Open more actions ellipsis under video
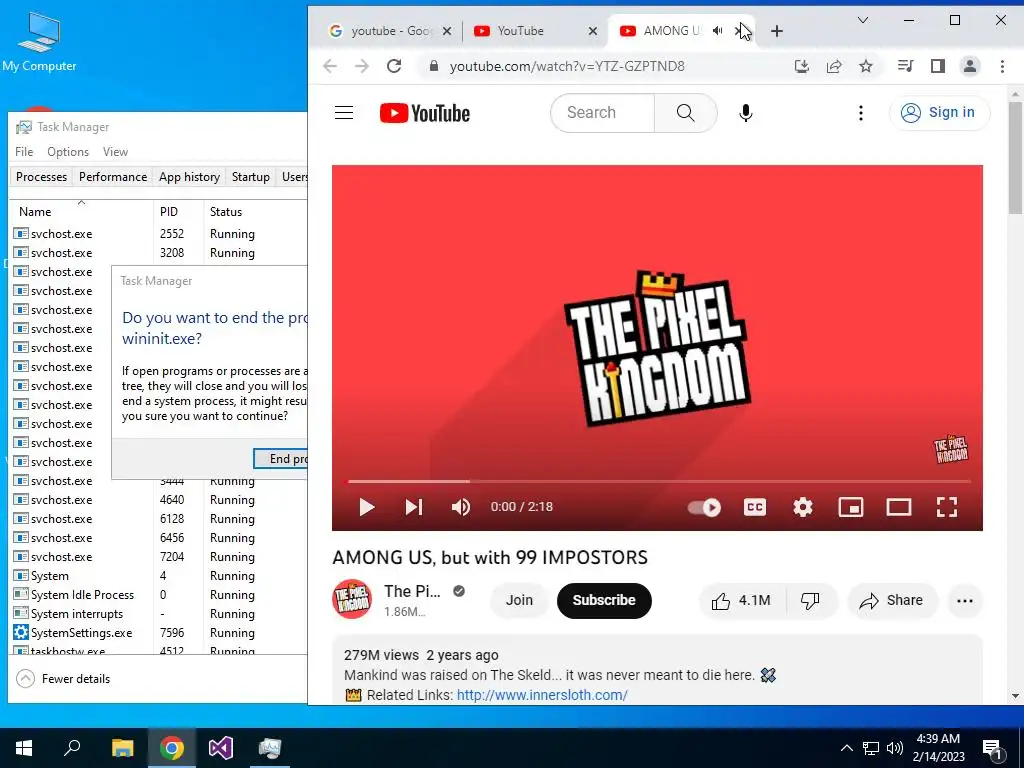1024x768 pixels. 965,601
